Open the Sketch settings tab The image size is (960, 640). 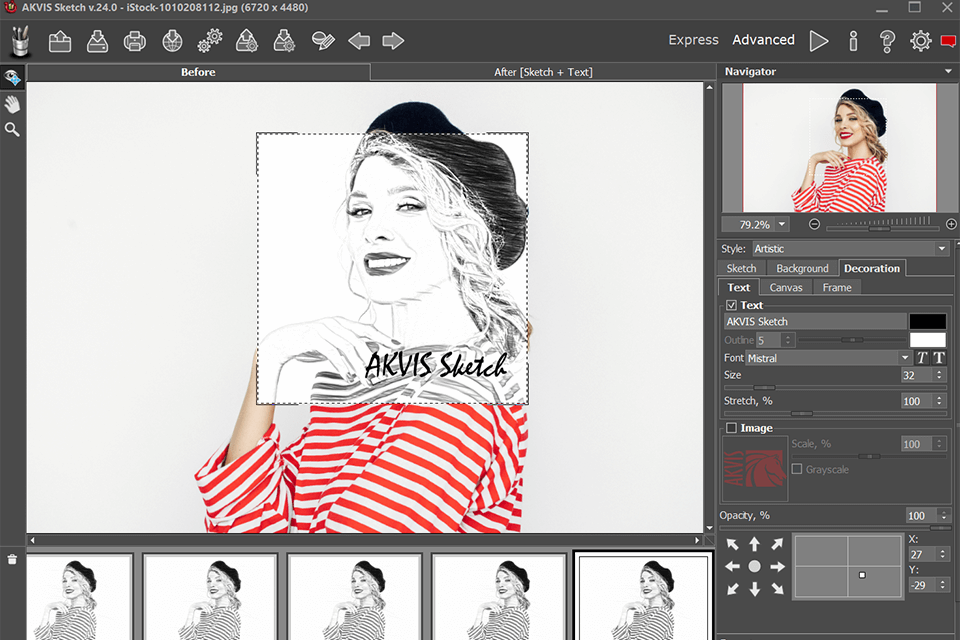click(741, 268)
